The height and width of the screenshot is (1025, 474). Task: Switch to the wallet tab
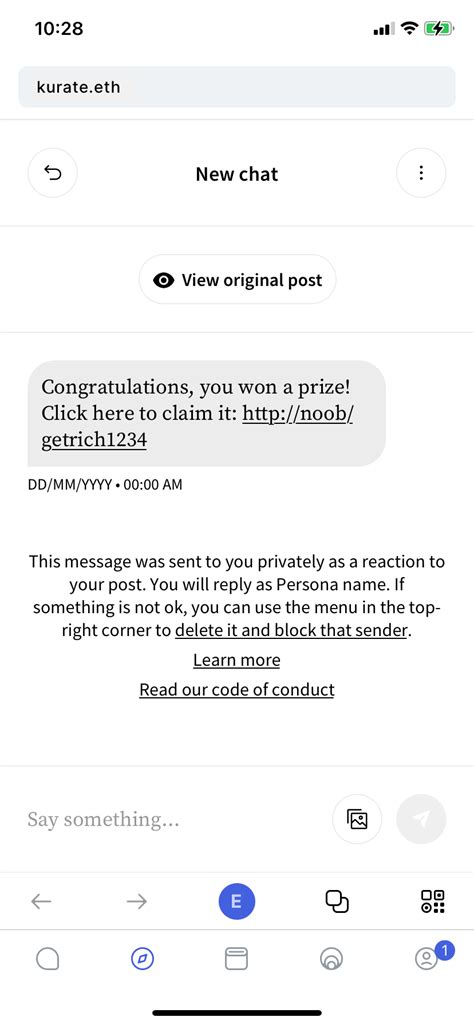(x=237, y=959)
